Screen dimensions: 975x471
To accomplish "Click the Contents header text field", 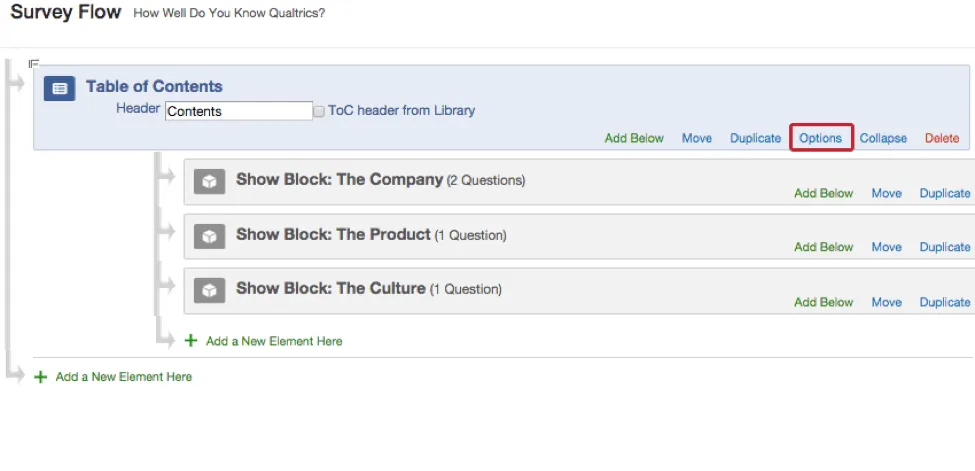I will point(239,111).
